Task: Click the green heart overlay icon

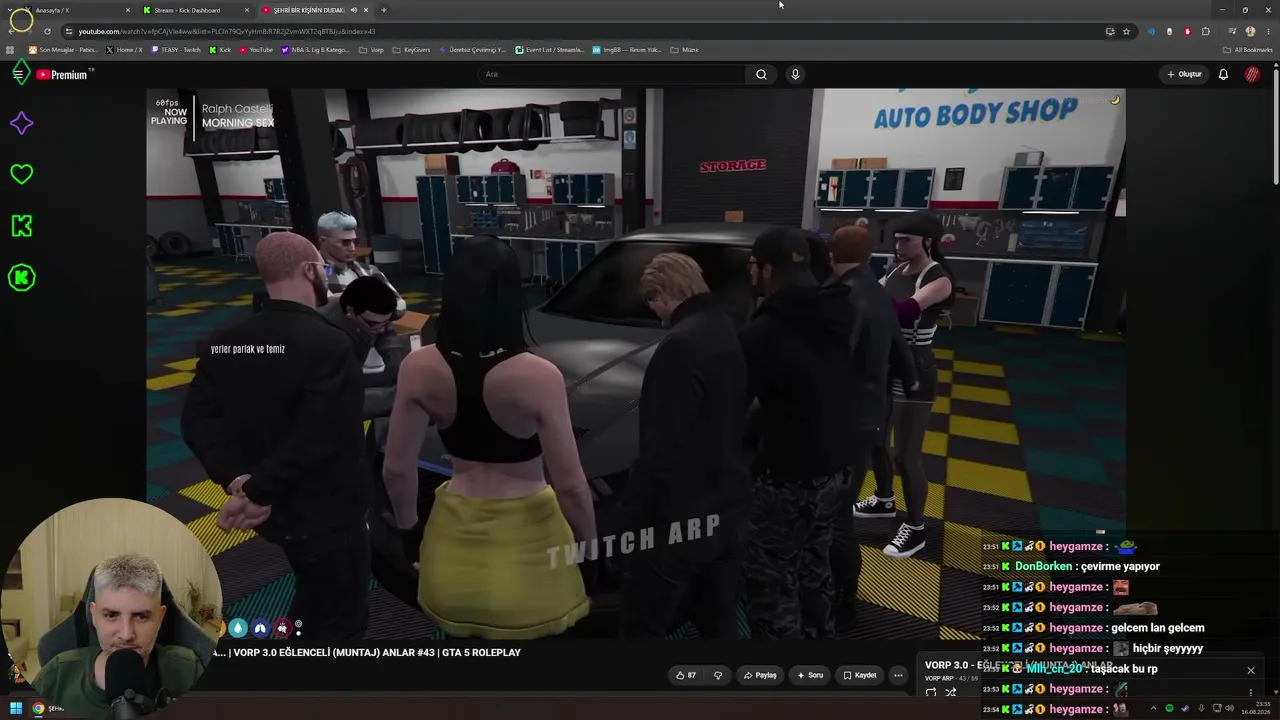Action: coord(21,174)
